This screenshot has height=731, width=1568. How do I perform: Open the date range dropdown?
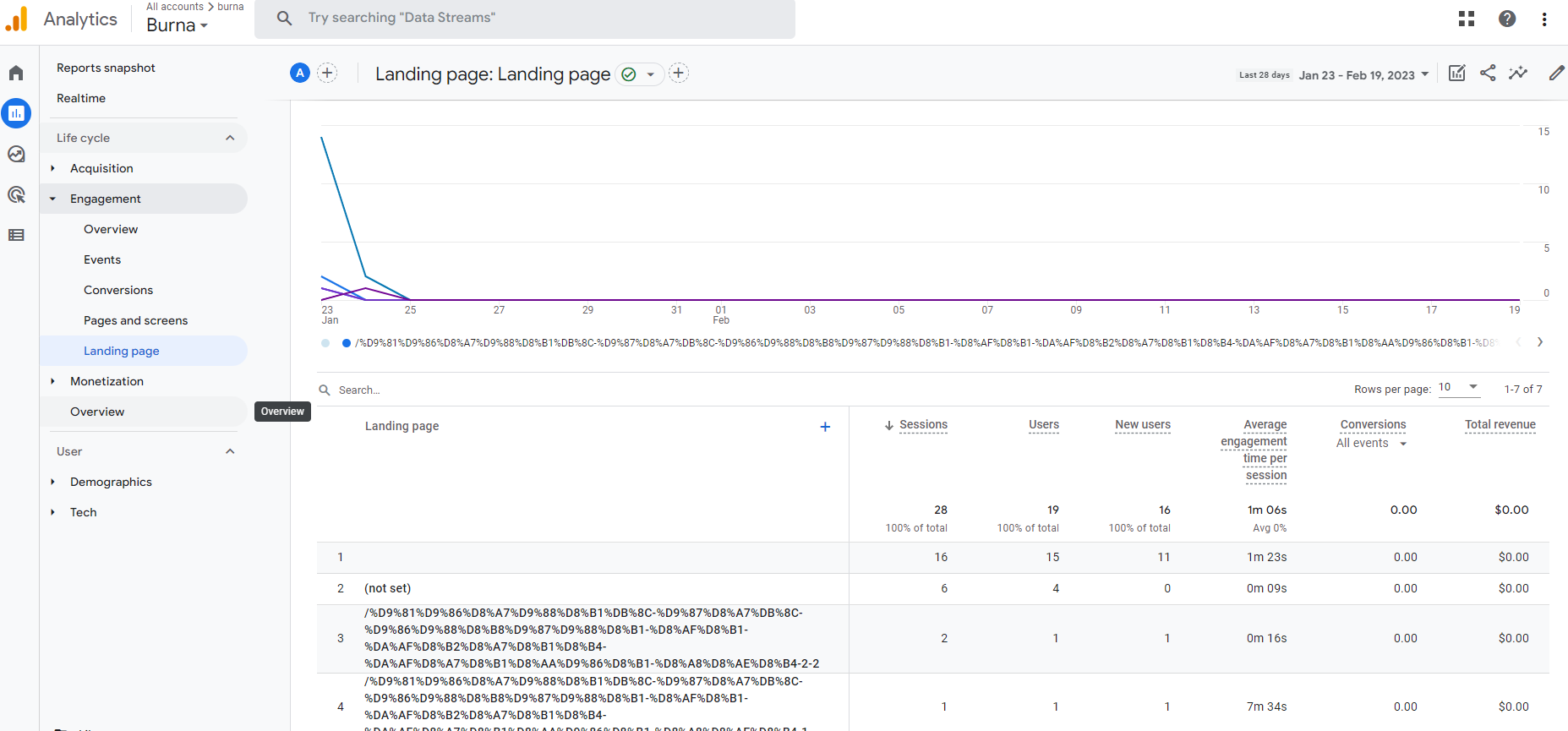coord(1363,75)
